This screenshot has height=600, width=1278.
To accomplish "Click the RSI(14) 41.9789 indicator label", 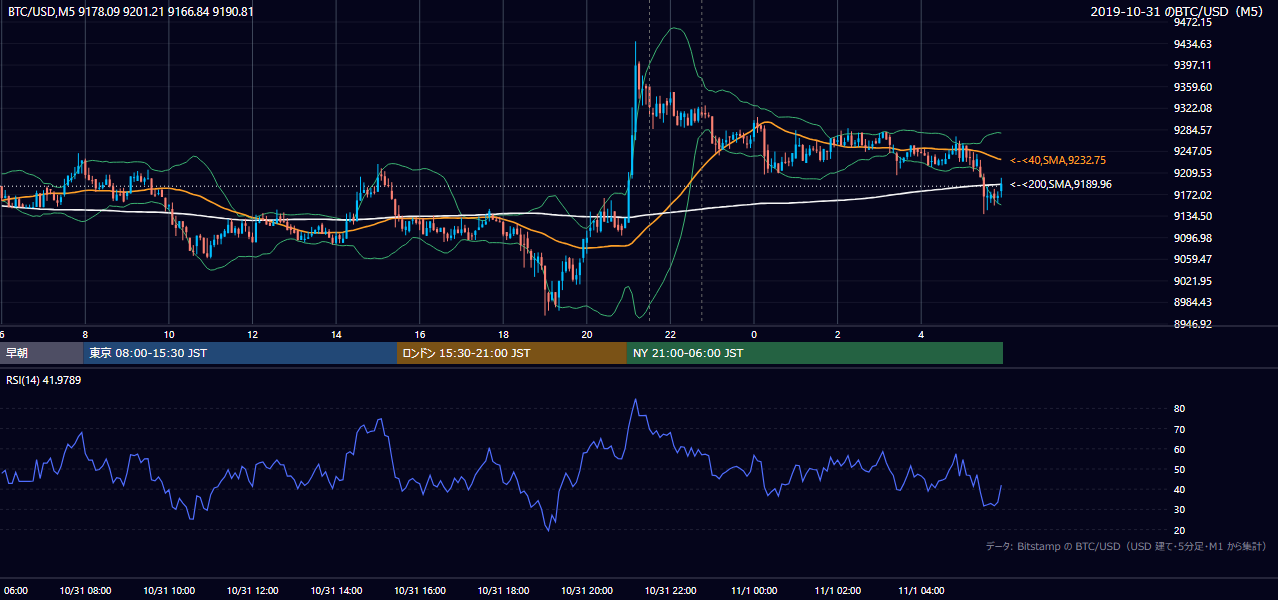I will click(x=44, y=380).
